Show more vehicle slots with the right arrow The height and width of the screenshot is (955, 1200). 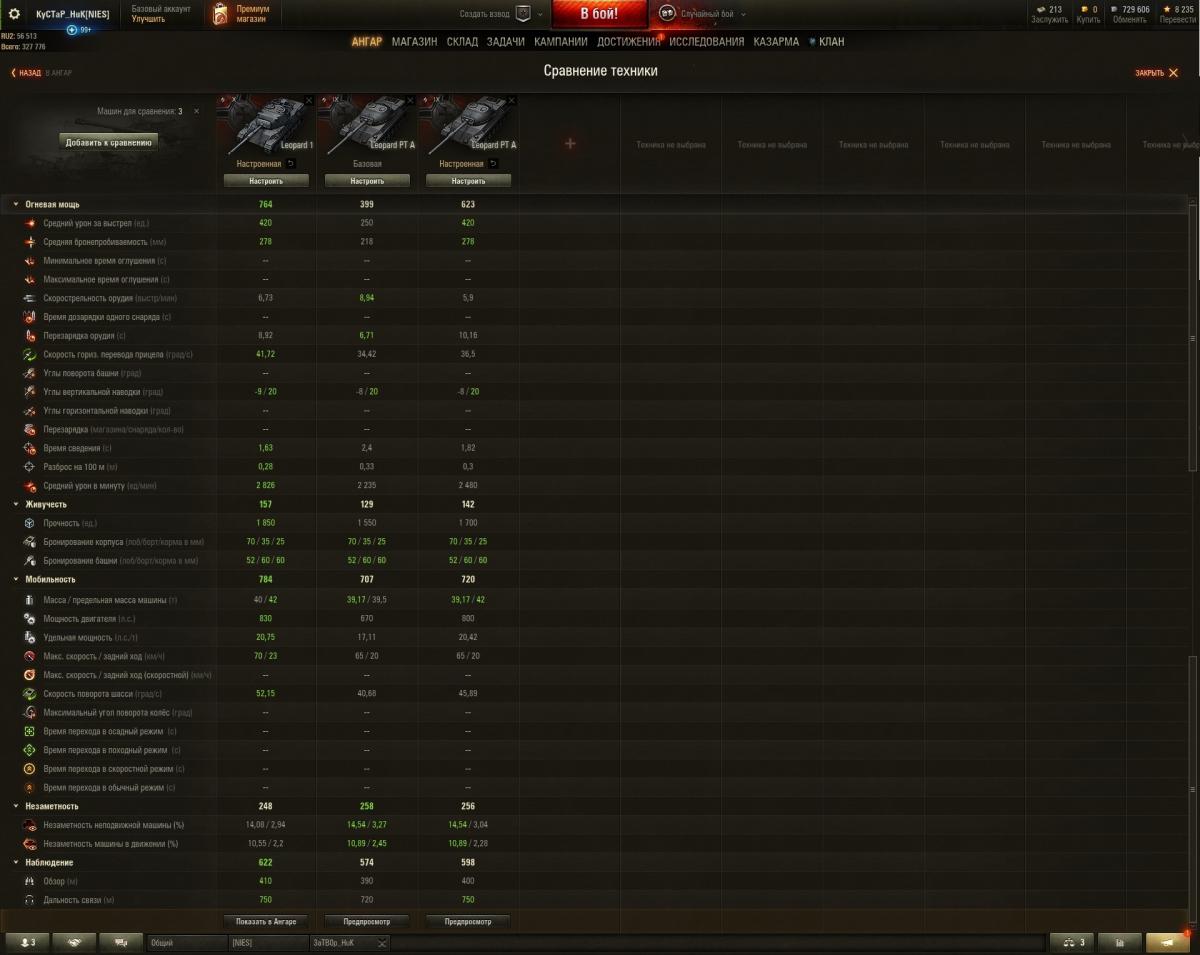pyautogui.click(x=1188, y=143)
